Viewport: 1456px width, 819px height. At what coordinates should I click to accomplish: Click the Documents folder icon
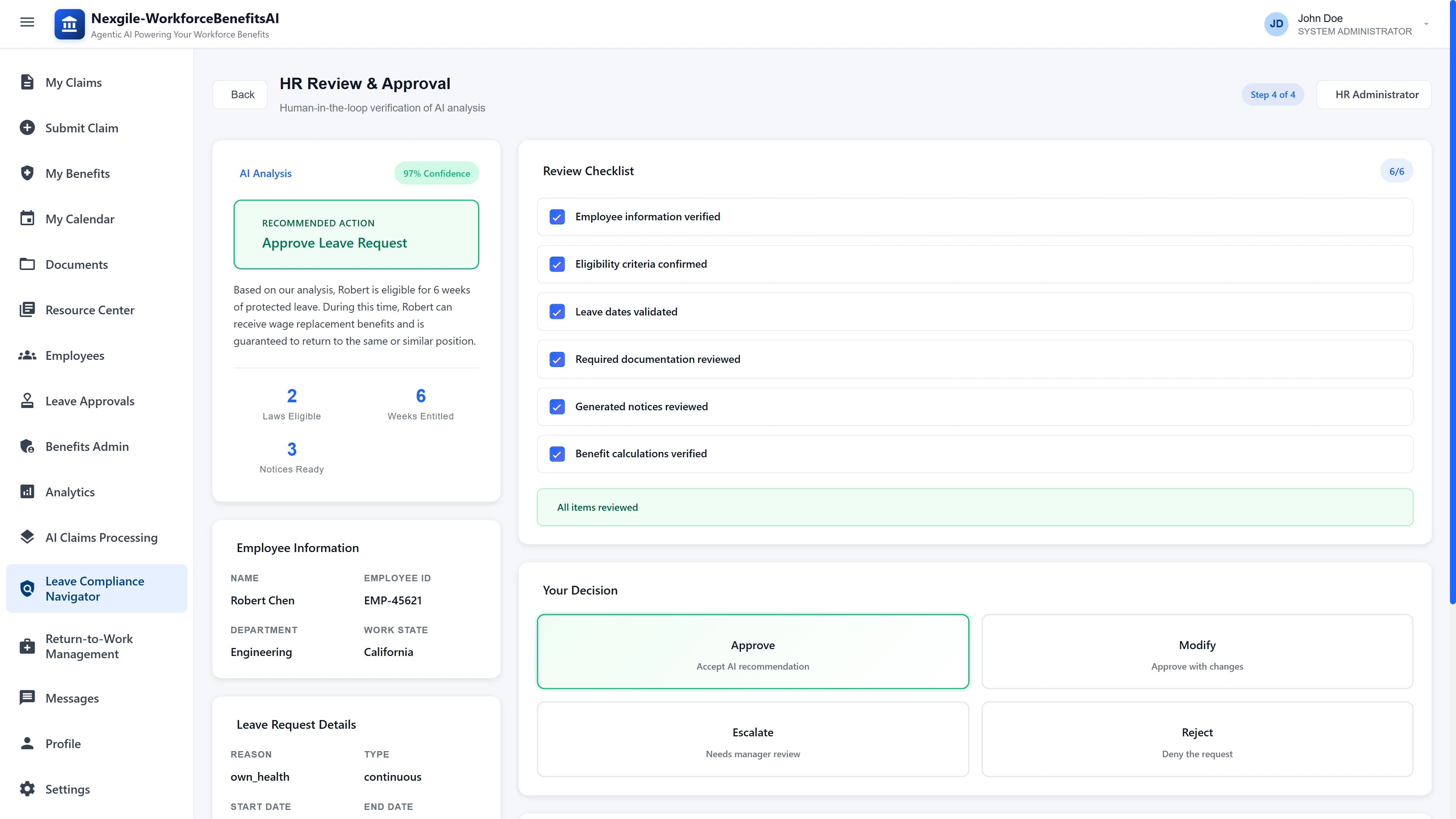27,264
